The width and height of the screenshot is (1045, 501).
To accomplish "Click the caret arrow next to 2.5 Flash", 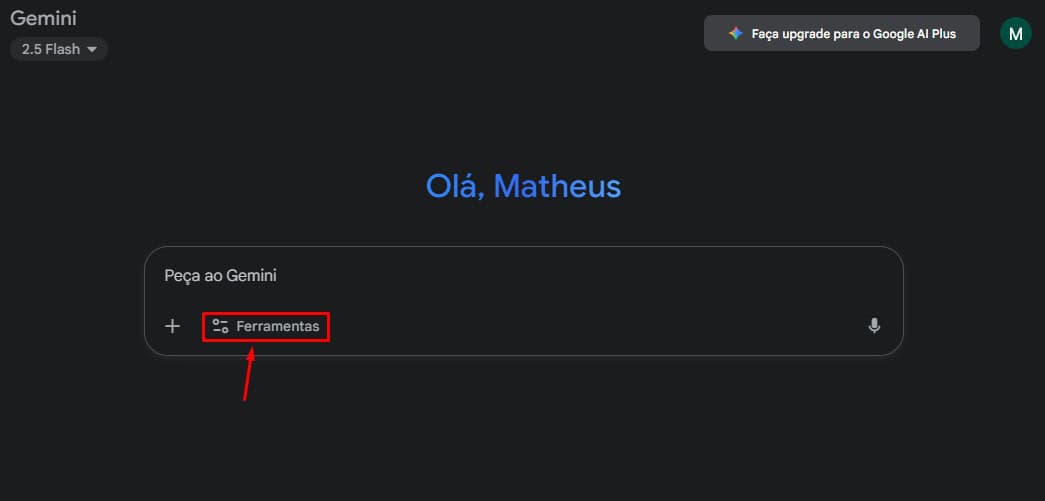I will tap(92, 49).
